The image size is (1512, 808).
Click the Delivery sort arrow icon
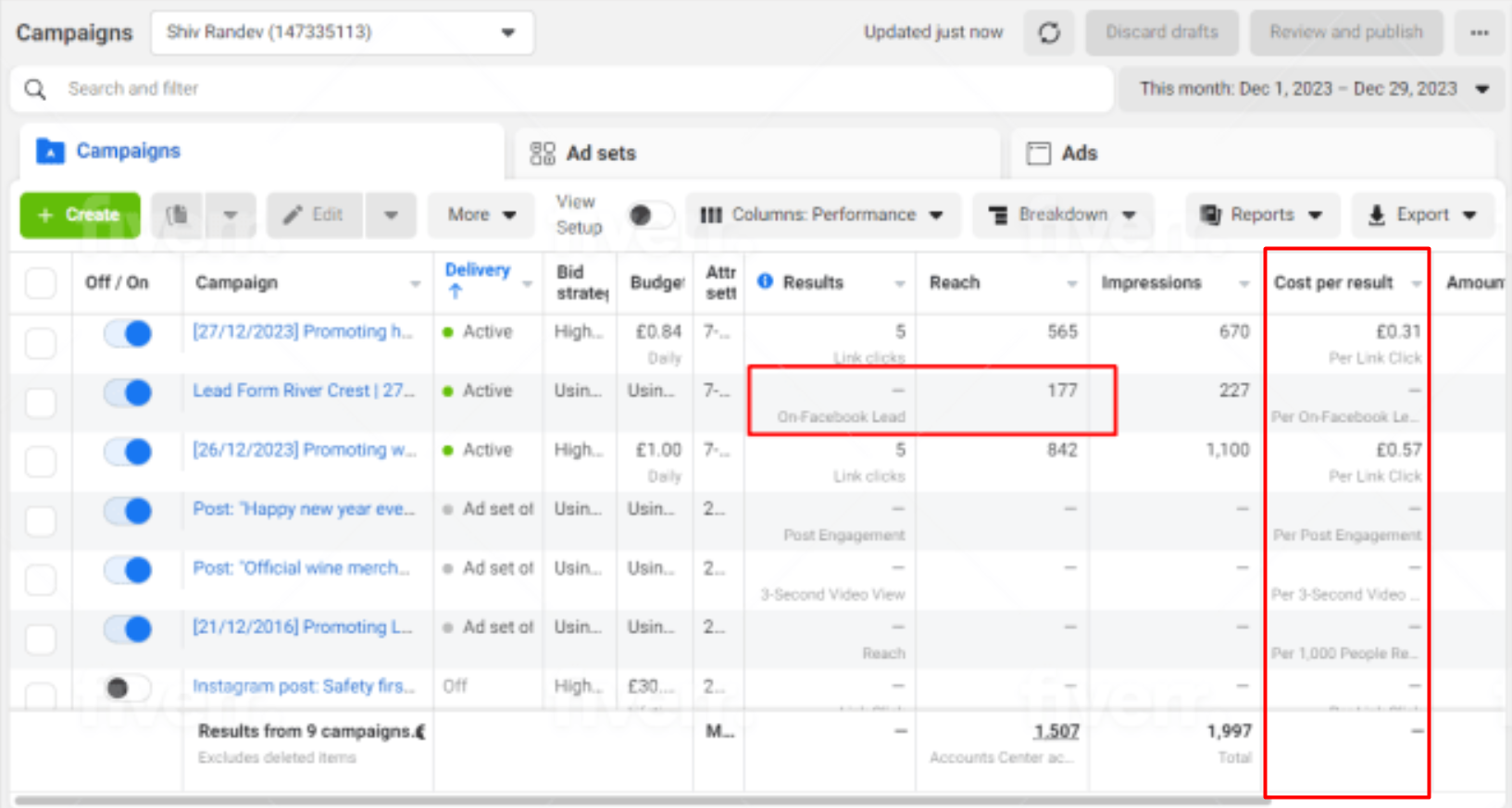point(455,292)
